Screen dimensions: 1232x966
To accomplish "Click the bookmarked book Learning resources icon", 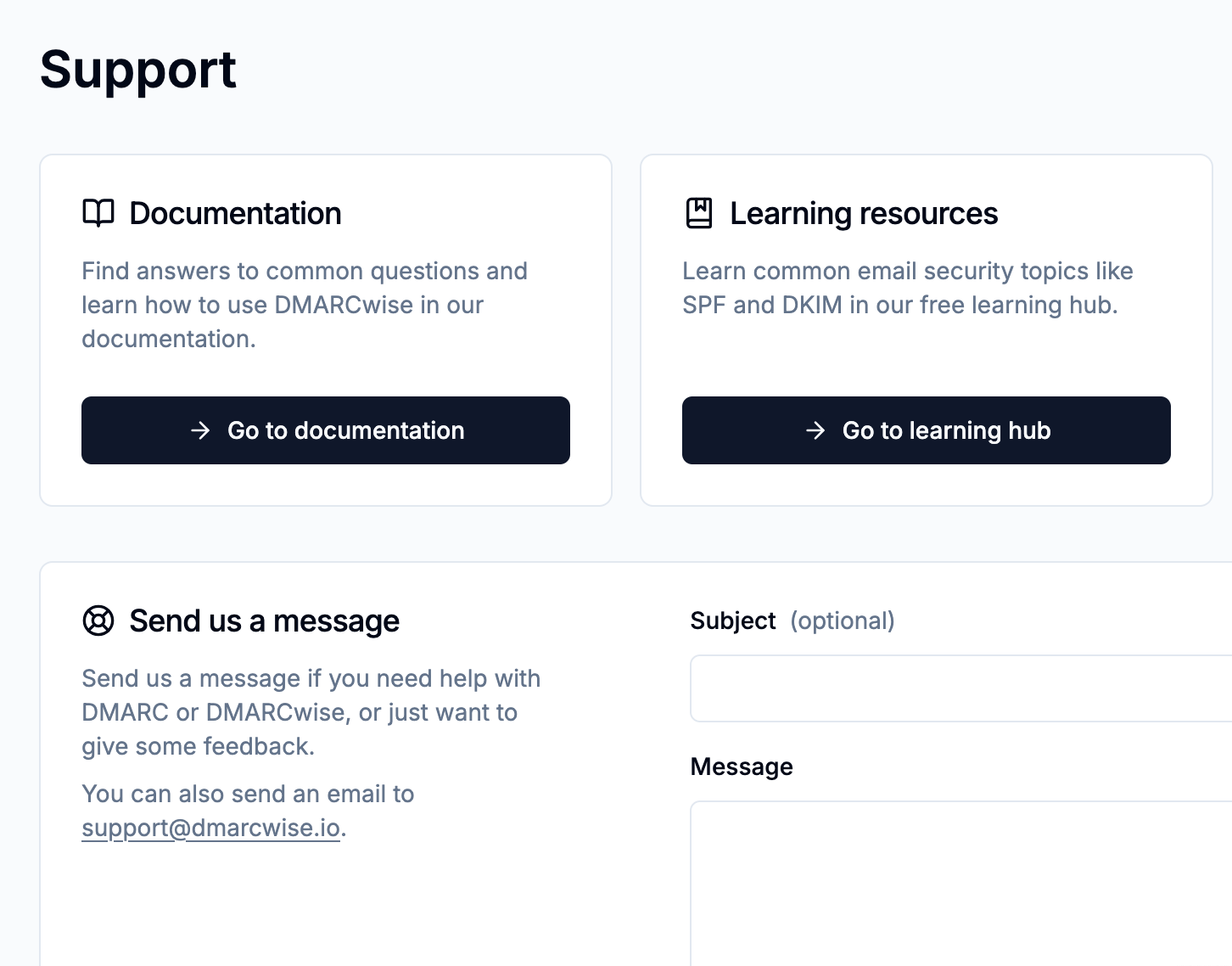I will pyautogui.click(x=698, y=213).
